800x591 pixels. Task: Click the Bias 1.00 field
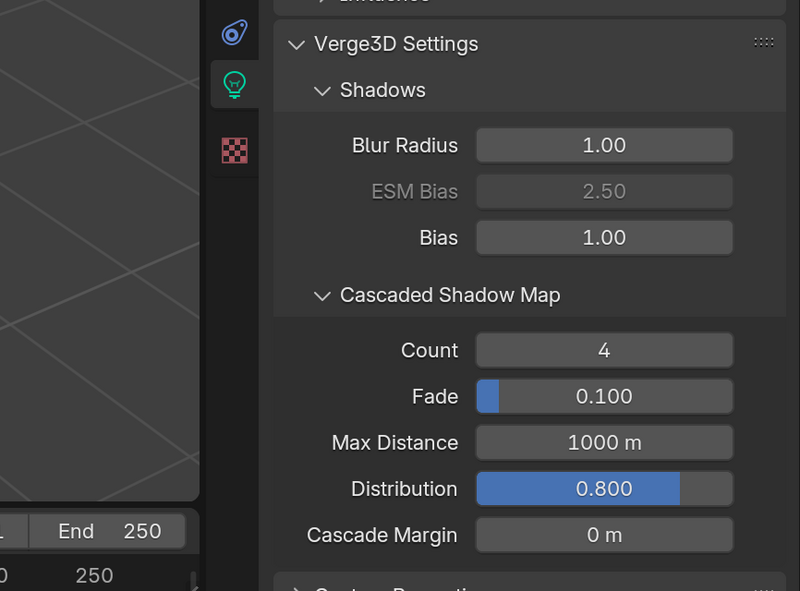[605, 238]
